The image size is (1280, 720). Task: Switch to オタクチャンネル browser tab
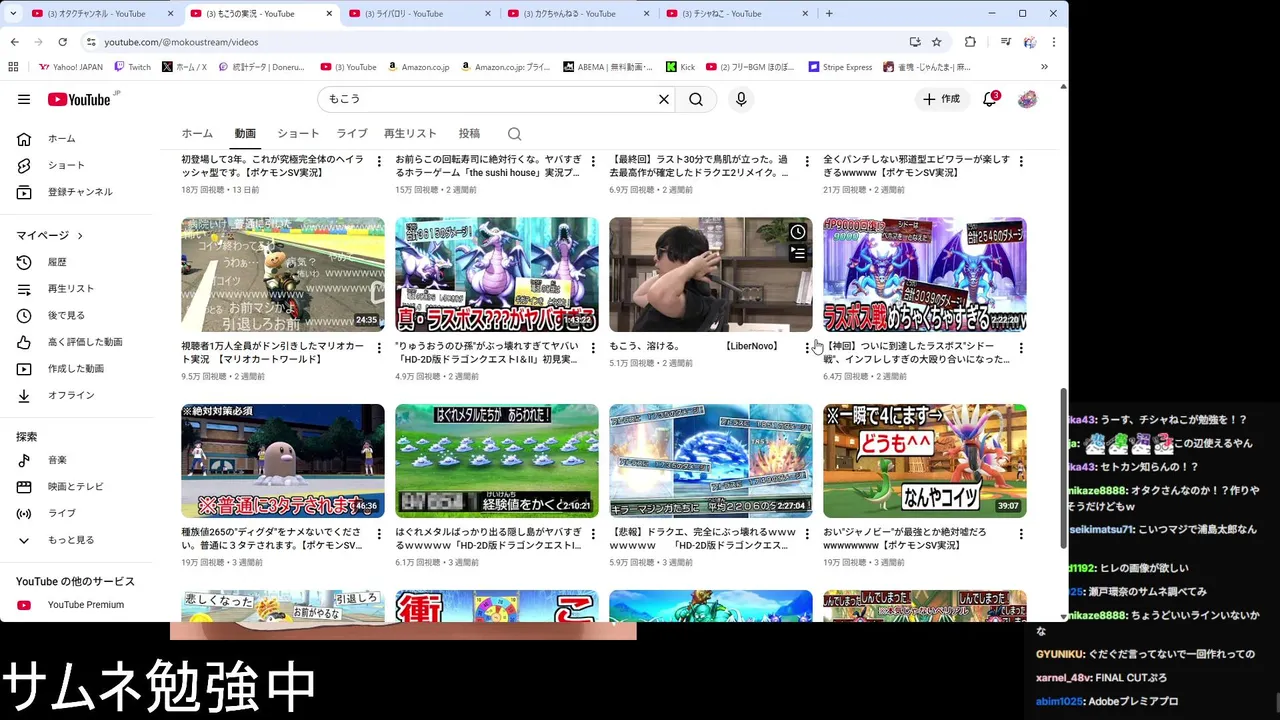coord(100,14)
